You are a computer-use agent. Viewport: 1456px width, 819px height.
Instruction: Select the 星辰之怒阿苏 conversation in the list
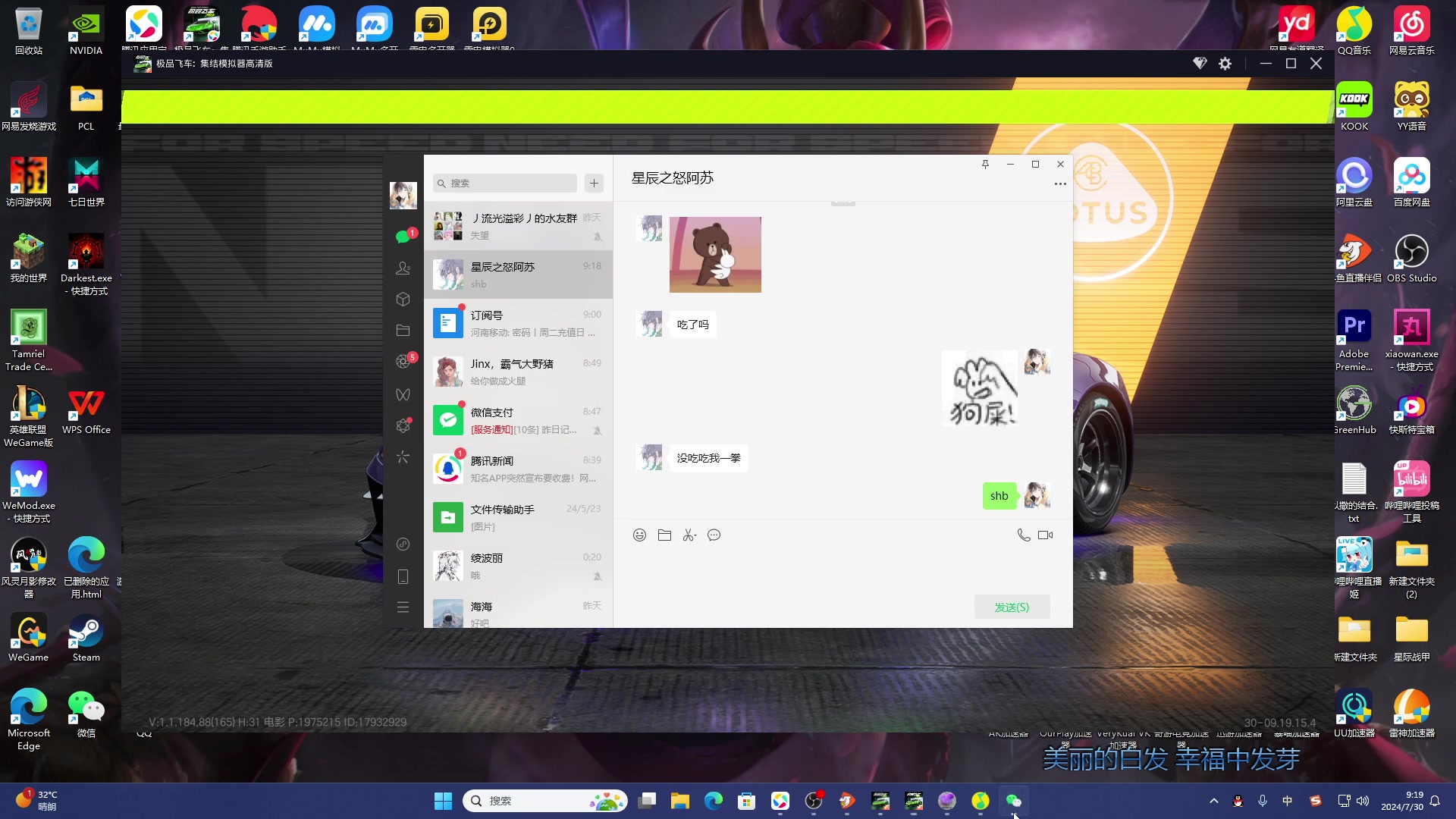click(518, 275)
